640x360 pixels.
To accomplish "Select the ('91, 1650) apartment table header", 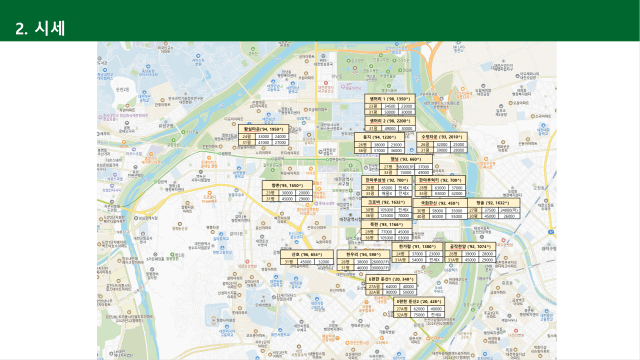I will 287,185.
